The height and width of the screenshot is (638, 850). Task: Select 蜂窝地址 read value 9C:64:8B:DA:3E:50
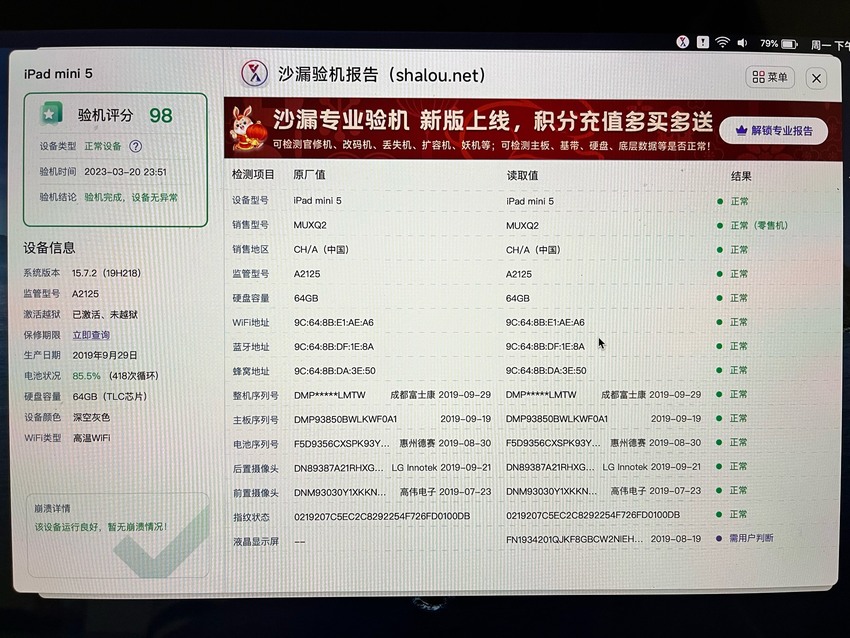point(546,371)
